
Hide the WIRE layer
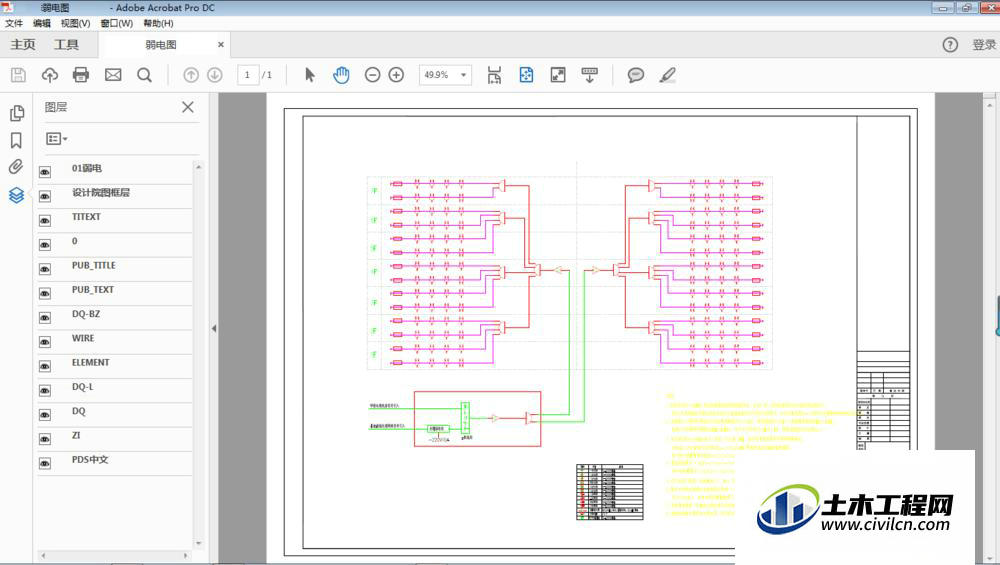pos(45,342)
